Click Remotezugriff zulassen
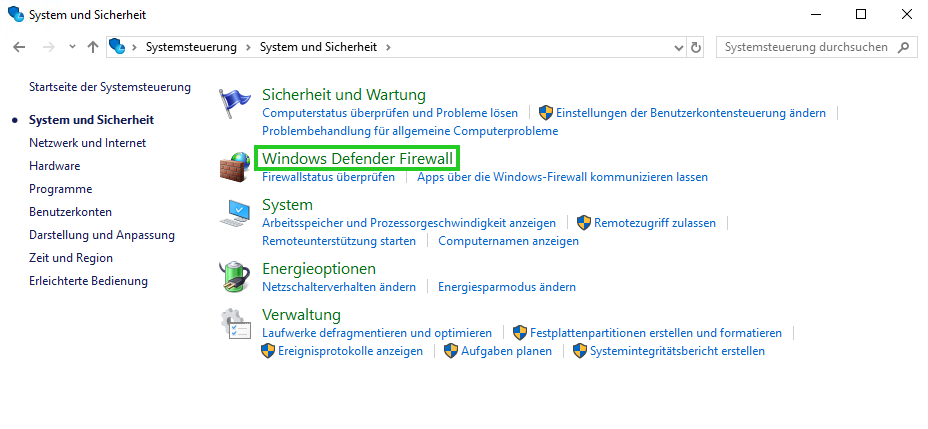 click(655, 223)
